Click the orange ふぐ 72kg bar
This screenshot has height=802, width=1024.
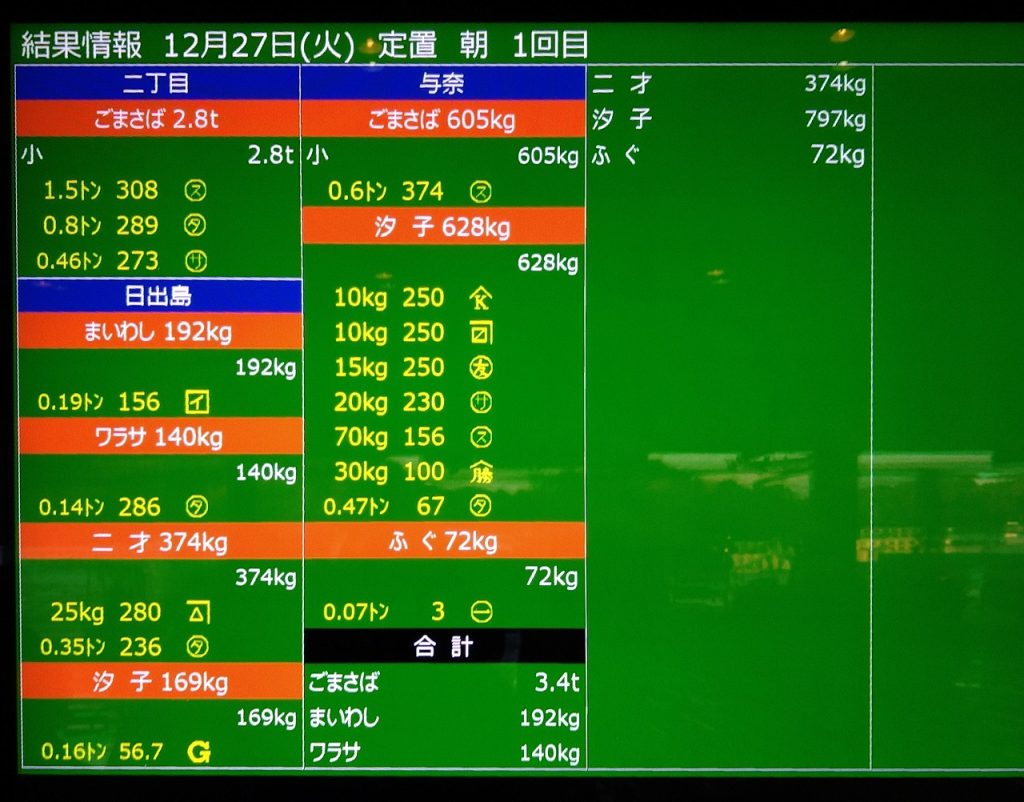(x=441, y=542)
